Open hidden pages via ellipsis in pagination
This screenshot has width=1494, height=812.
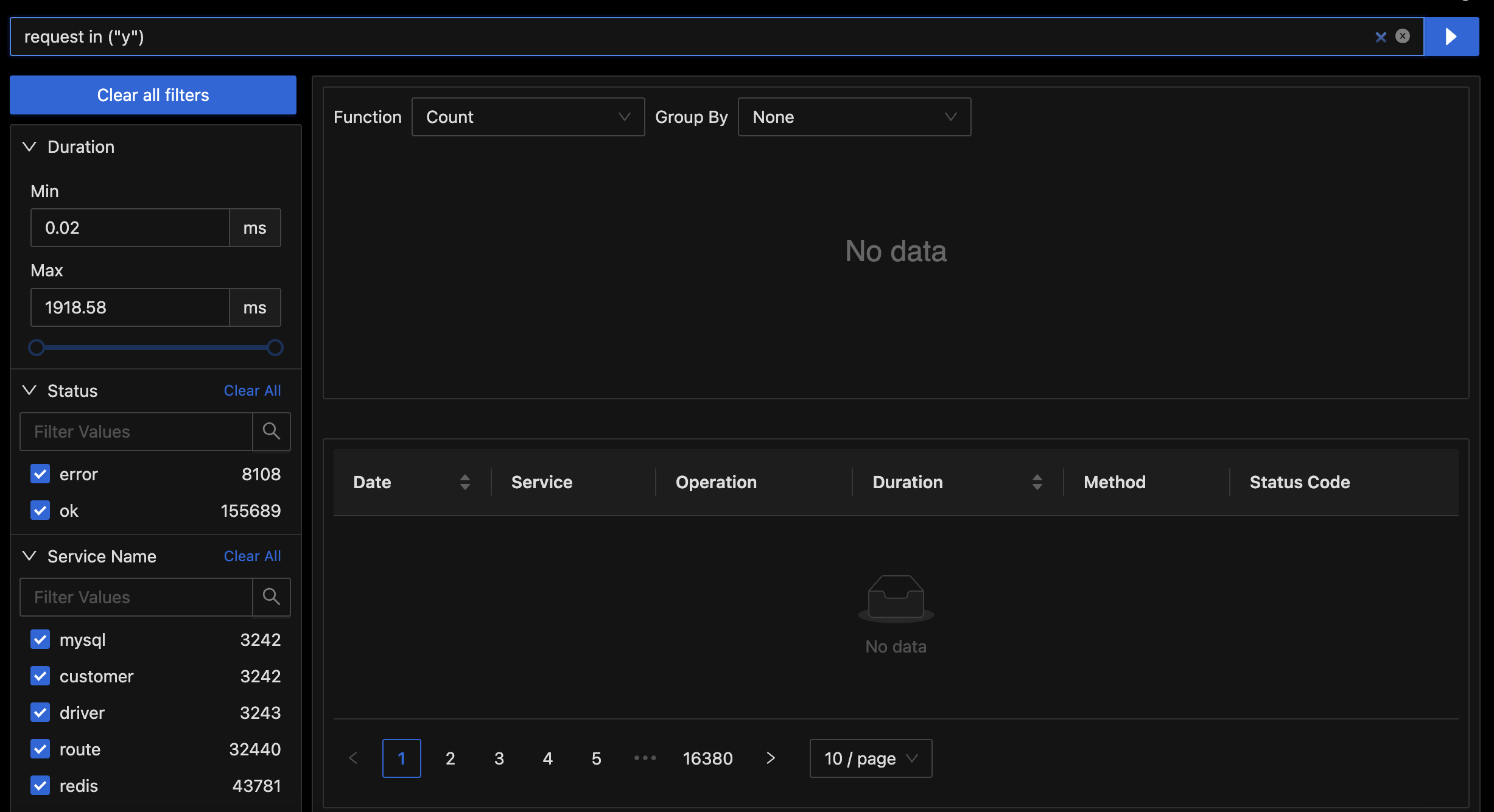[x=645, y=758]
